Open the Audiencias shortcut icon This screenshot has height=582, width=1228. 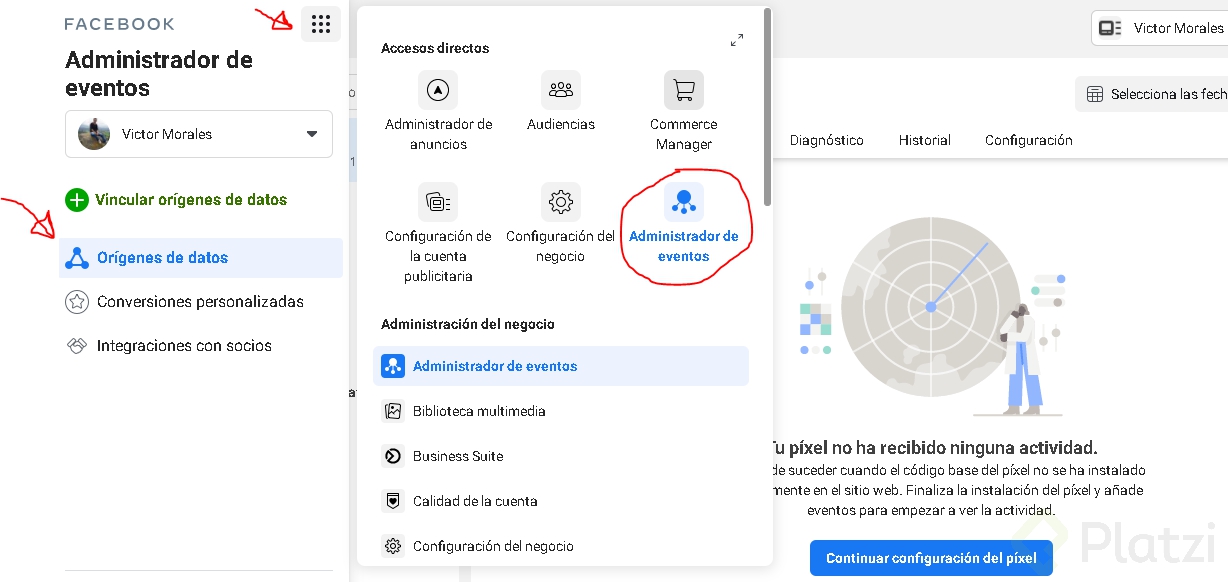coord(560,90)
